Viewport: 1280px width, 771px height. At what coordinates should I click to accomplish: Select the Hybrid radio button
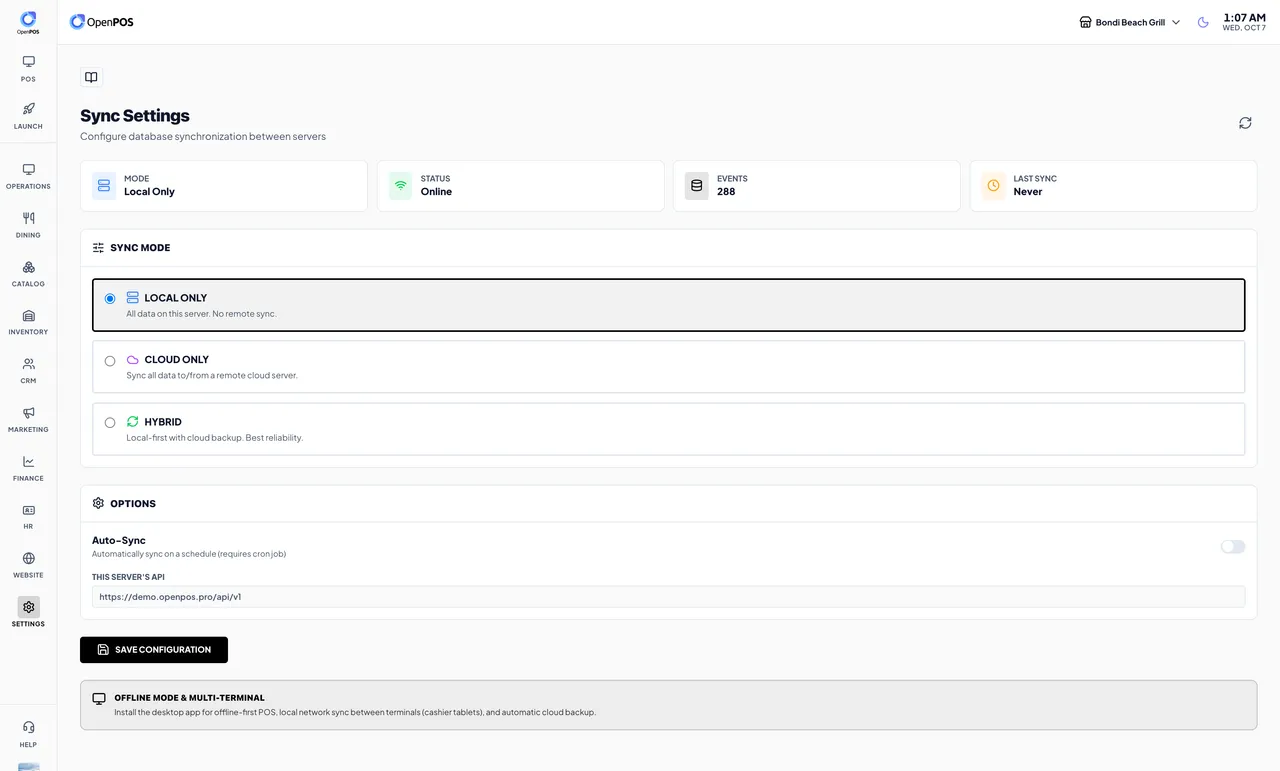coord(110,423)
